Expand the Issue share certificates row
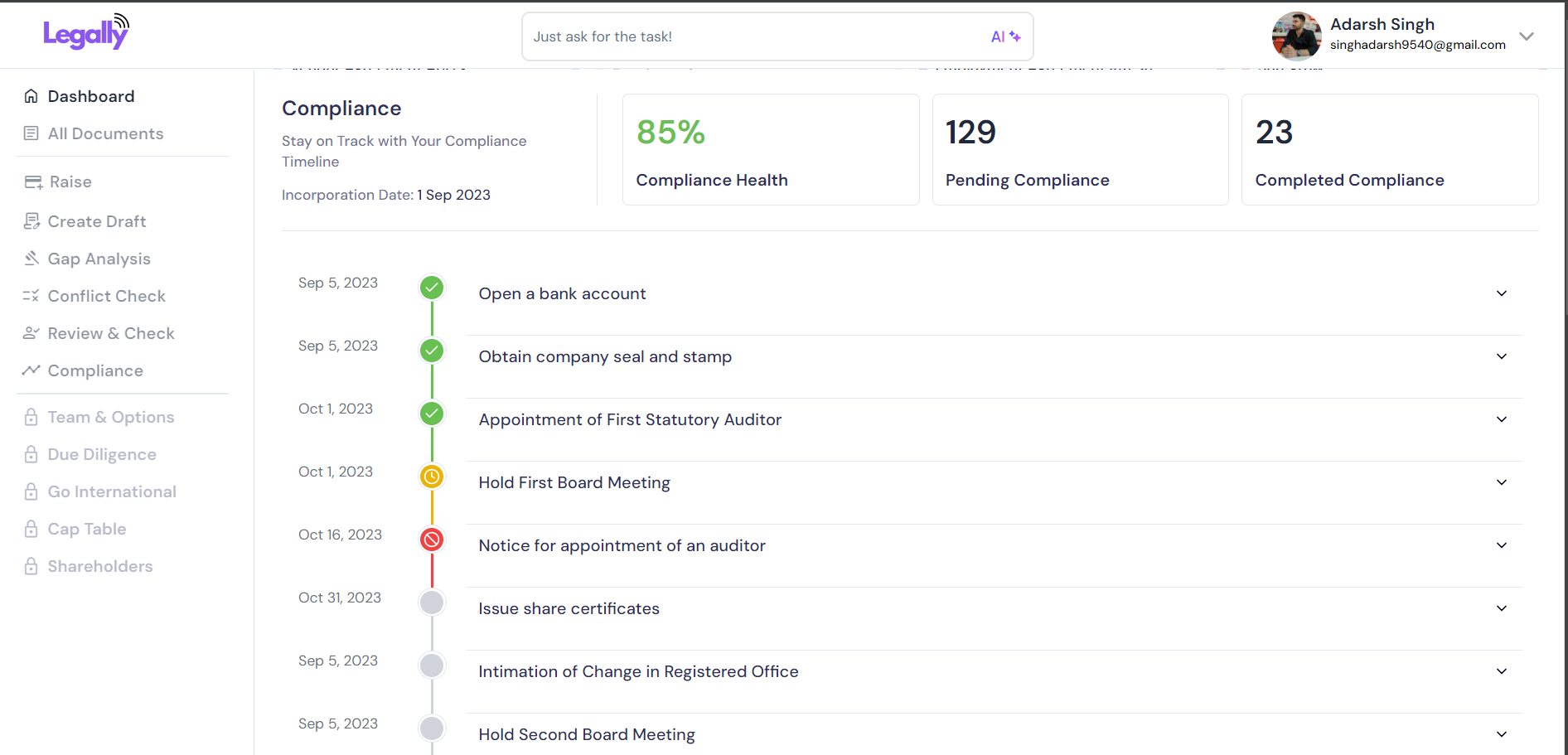1568x755 pixels. pyautogui.click(x=1501, y=608)
